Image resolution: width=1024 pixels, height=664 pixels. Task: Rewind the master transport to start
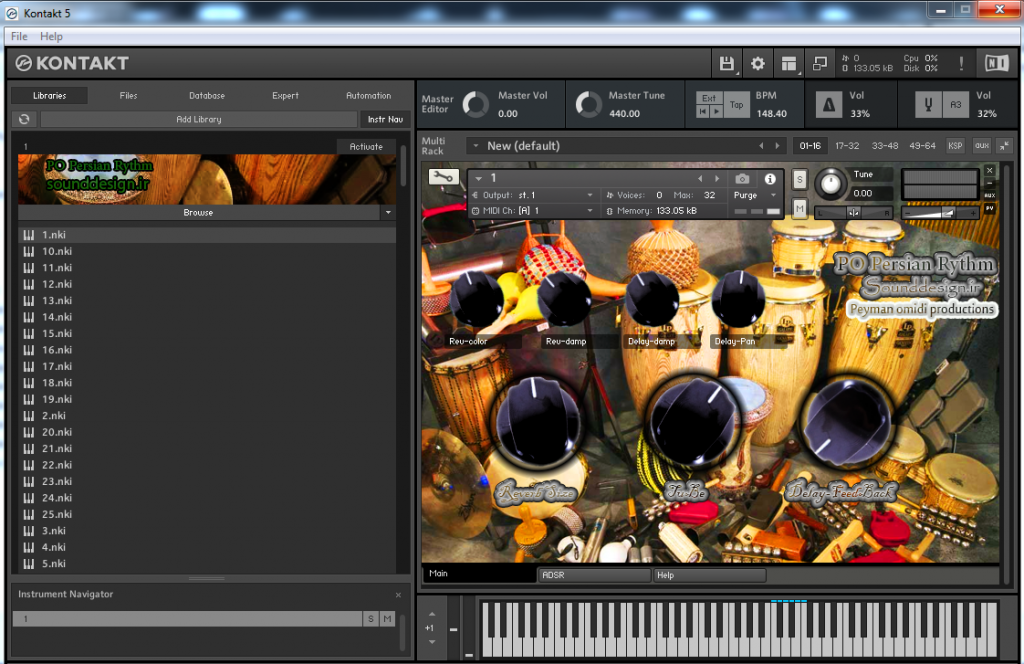tap(702, 112)
